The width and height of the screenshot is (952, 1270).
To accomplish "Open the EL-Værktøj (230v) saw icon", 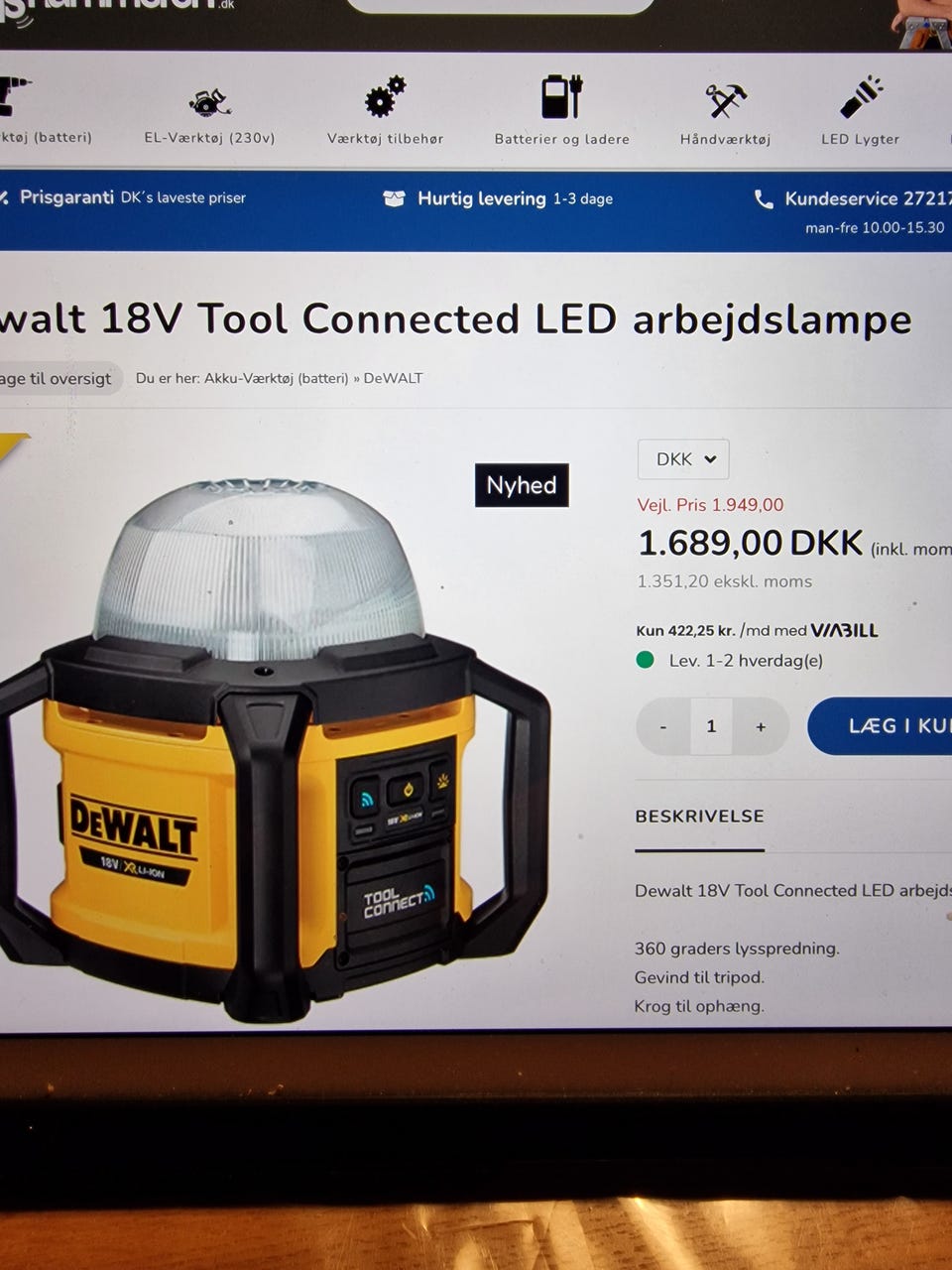I will pos(209,101).
